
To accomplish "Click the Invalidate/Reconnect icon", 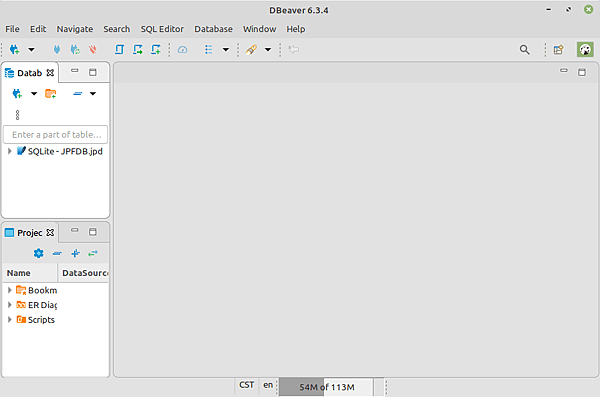I will click(x=75, y=49).
